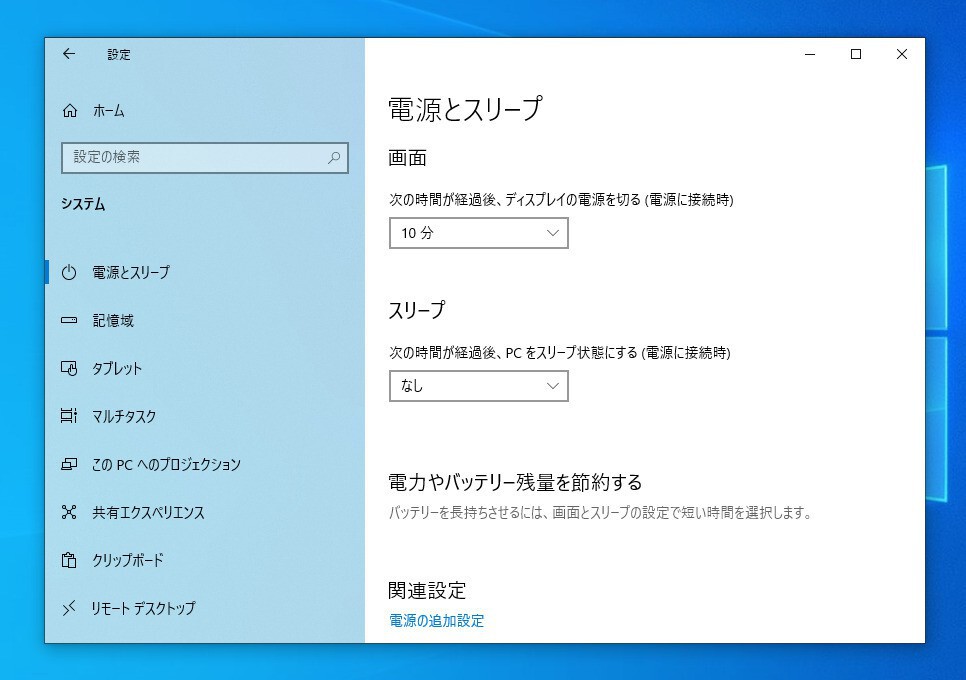Viewport: 966px width, 680px height.
Task: Open the 記憶域 settings page
Action: click(x=205, y=320)
